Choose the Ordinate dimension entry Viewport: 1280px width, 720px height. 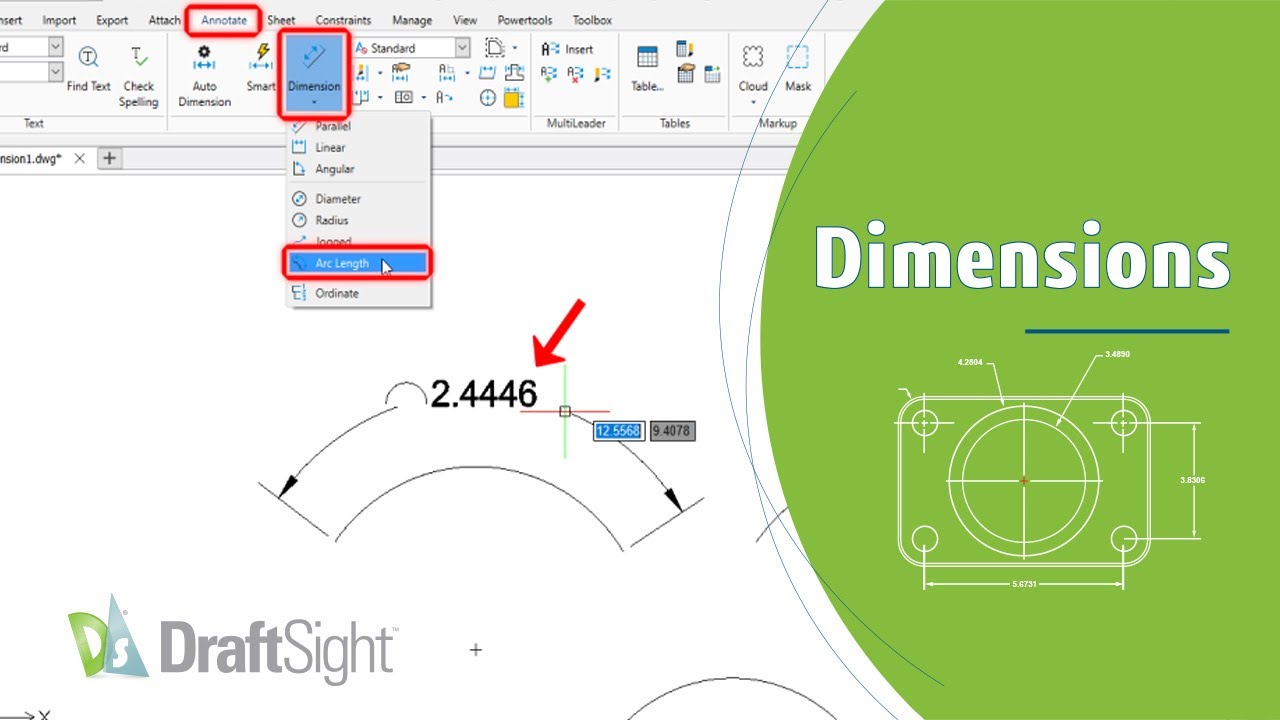[x=337, y=293]
